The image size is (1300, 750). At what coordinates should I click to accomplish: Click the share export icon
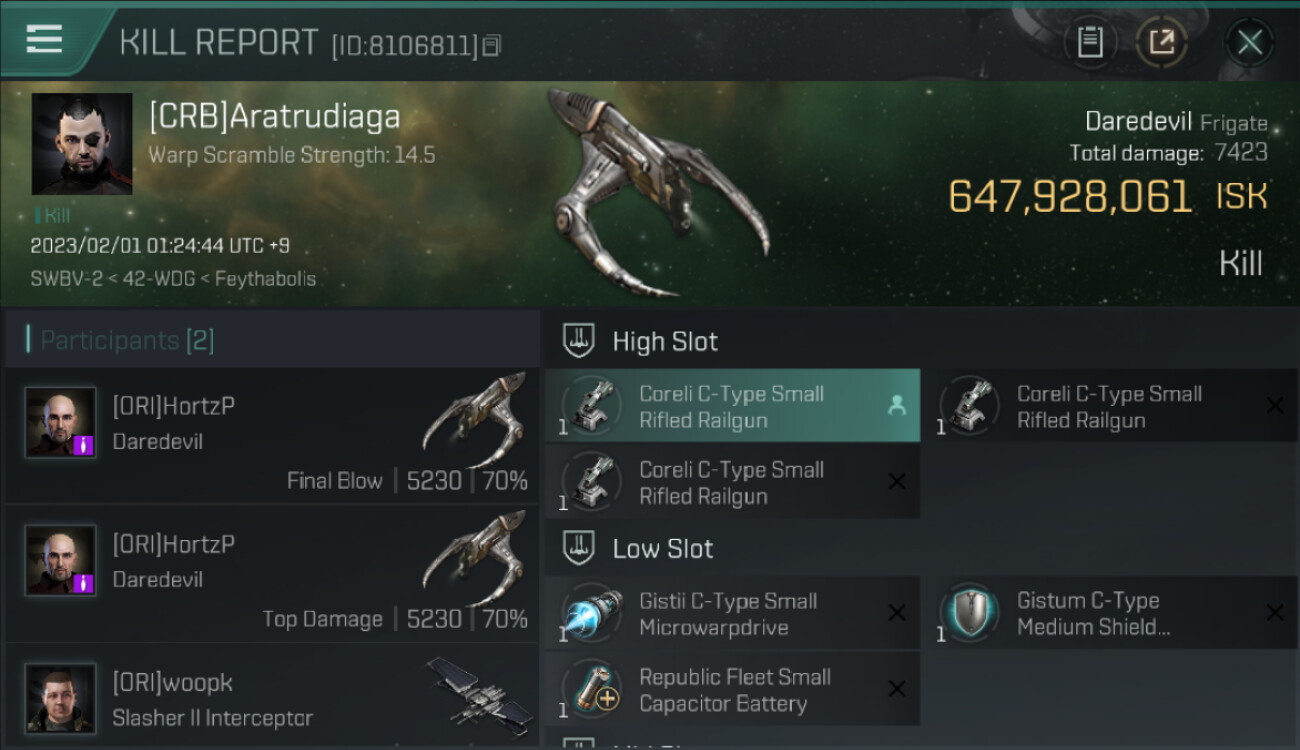(1161, 42)
